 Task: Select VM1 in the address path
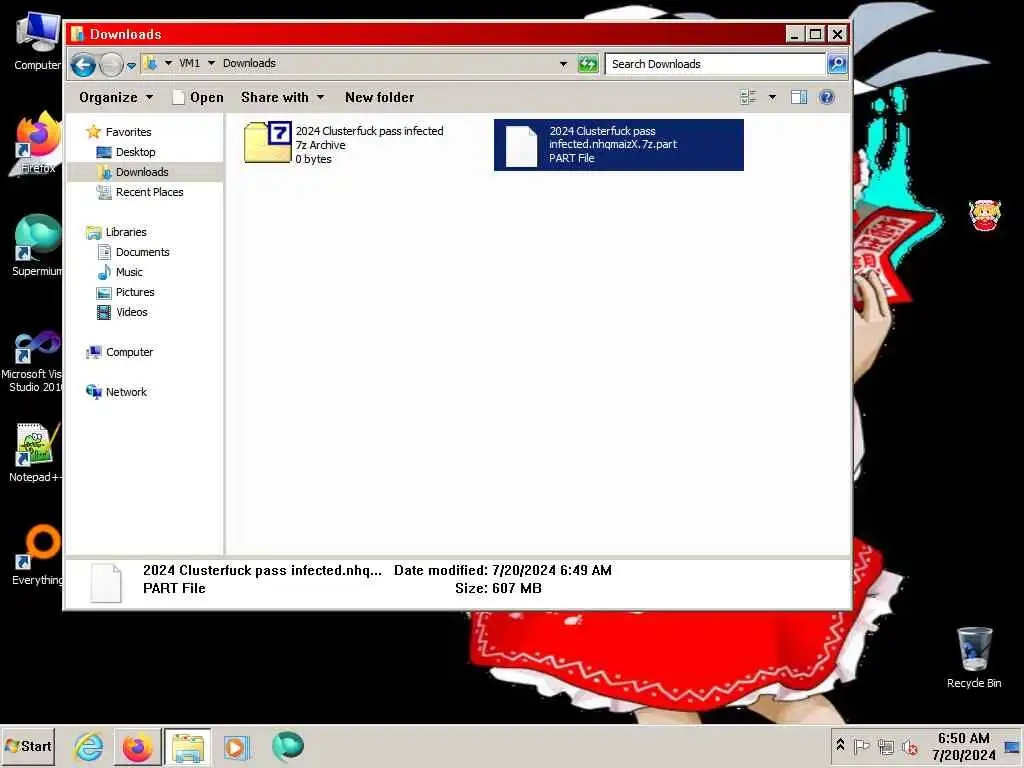coord(189,63)
